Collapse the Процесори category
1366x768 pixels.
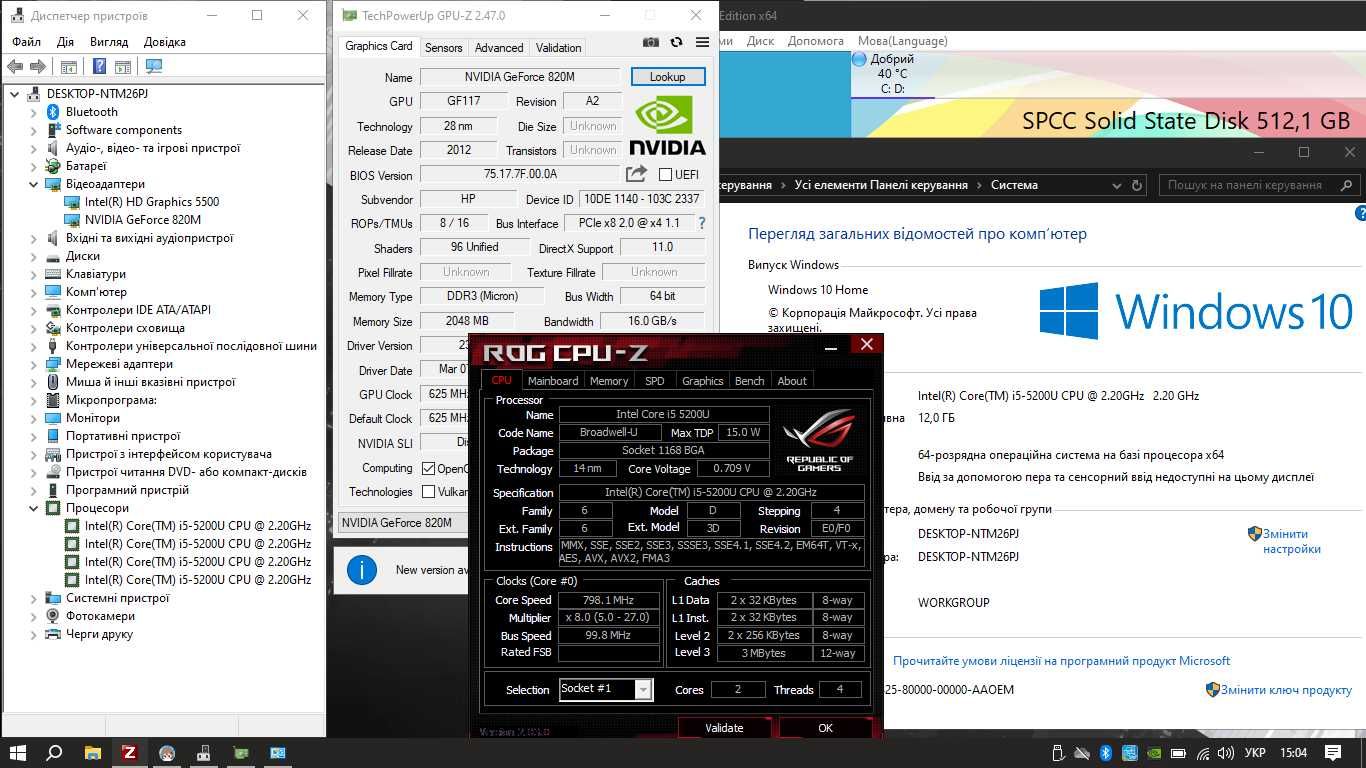[34, 508]
